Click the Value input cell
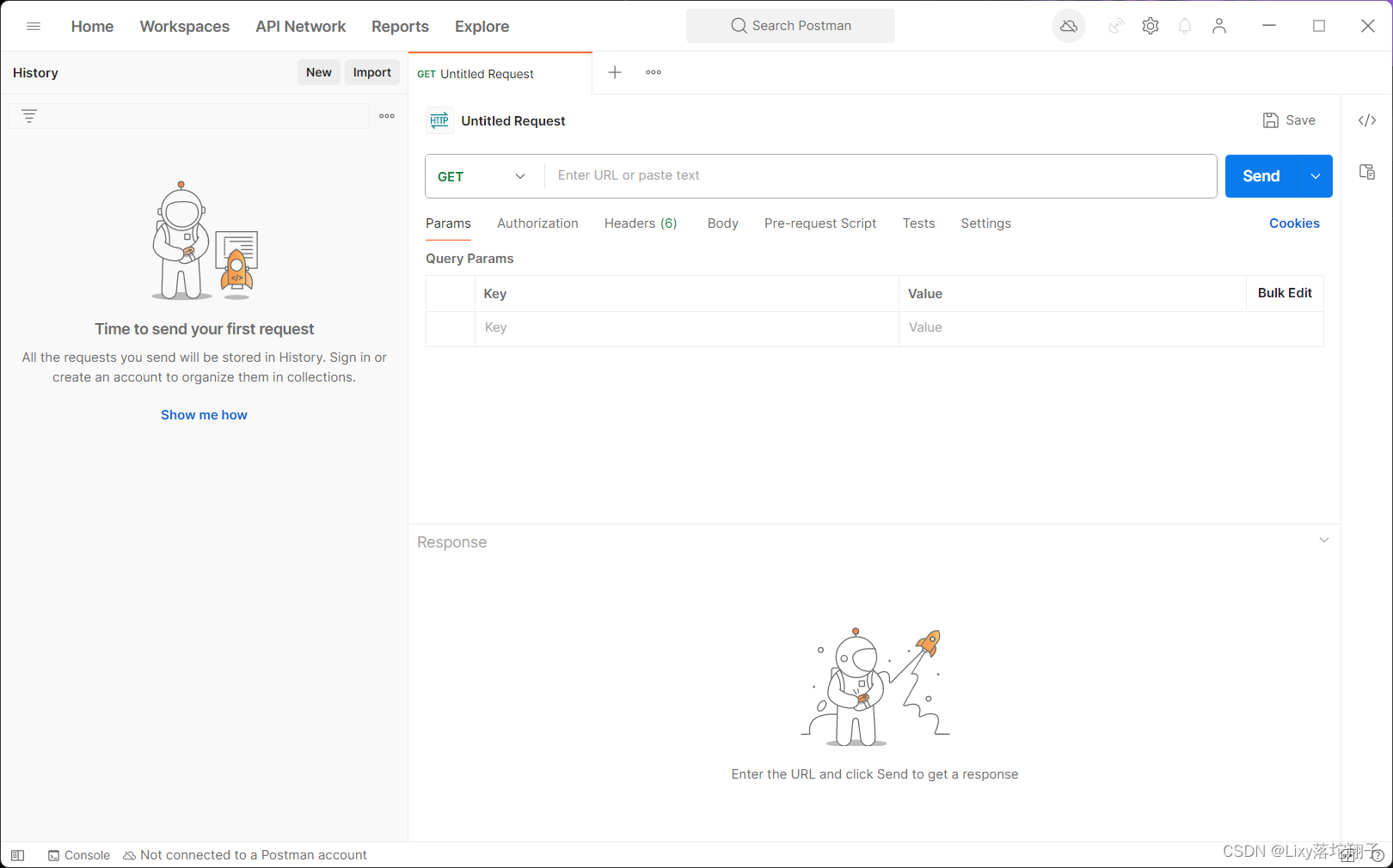 pos(1111,328)
